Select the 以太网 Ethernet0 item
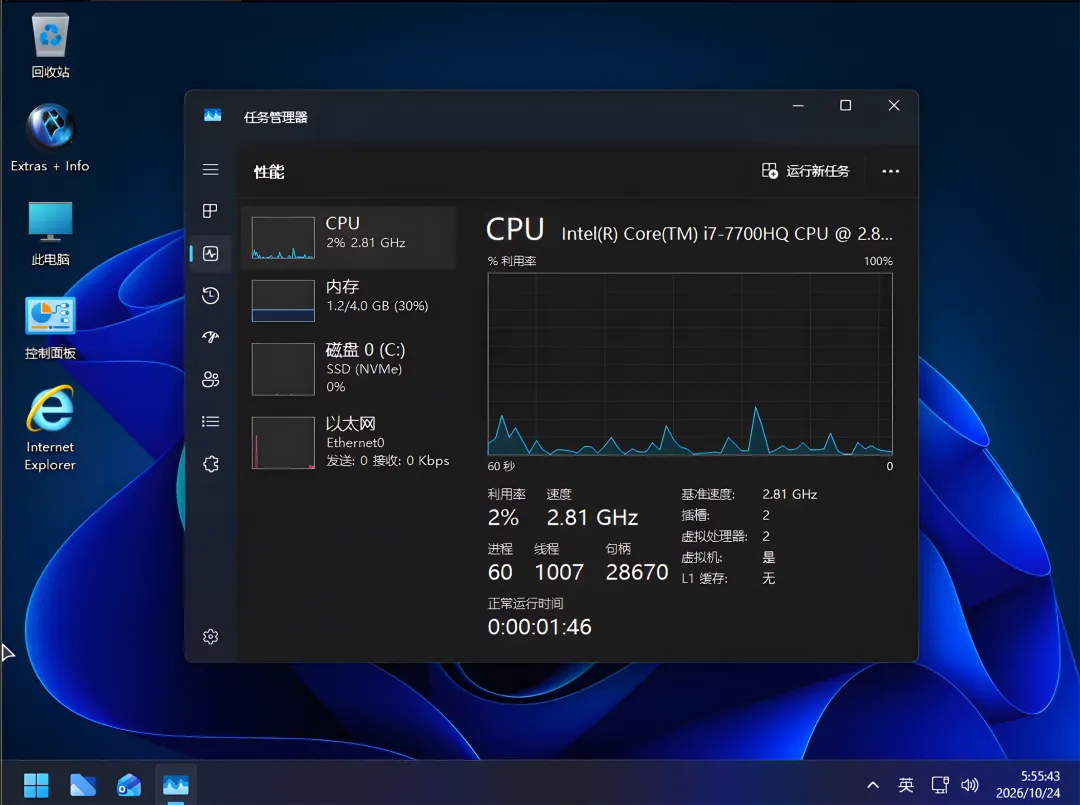This screenshot has width=1080, height=805. [349, 442]
